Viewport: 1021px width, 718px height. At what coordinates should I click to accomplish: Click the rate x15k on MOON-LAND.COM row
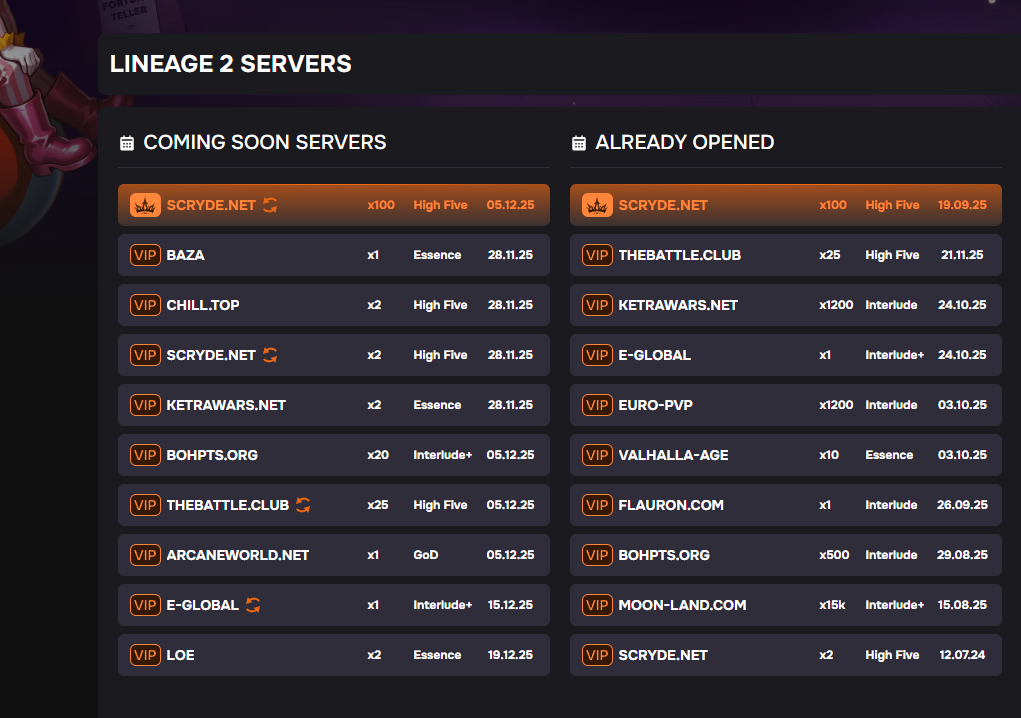point(832,605)
